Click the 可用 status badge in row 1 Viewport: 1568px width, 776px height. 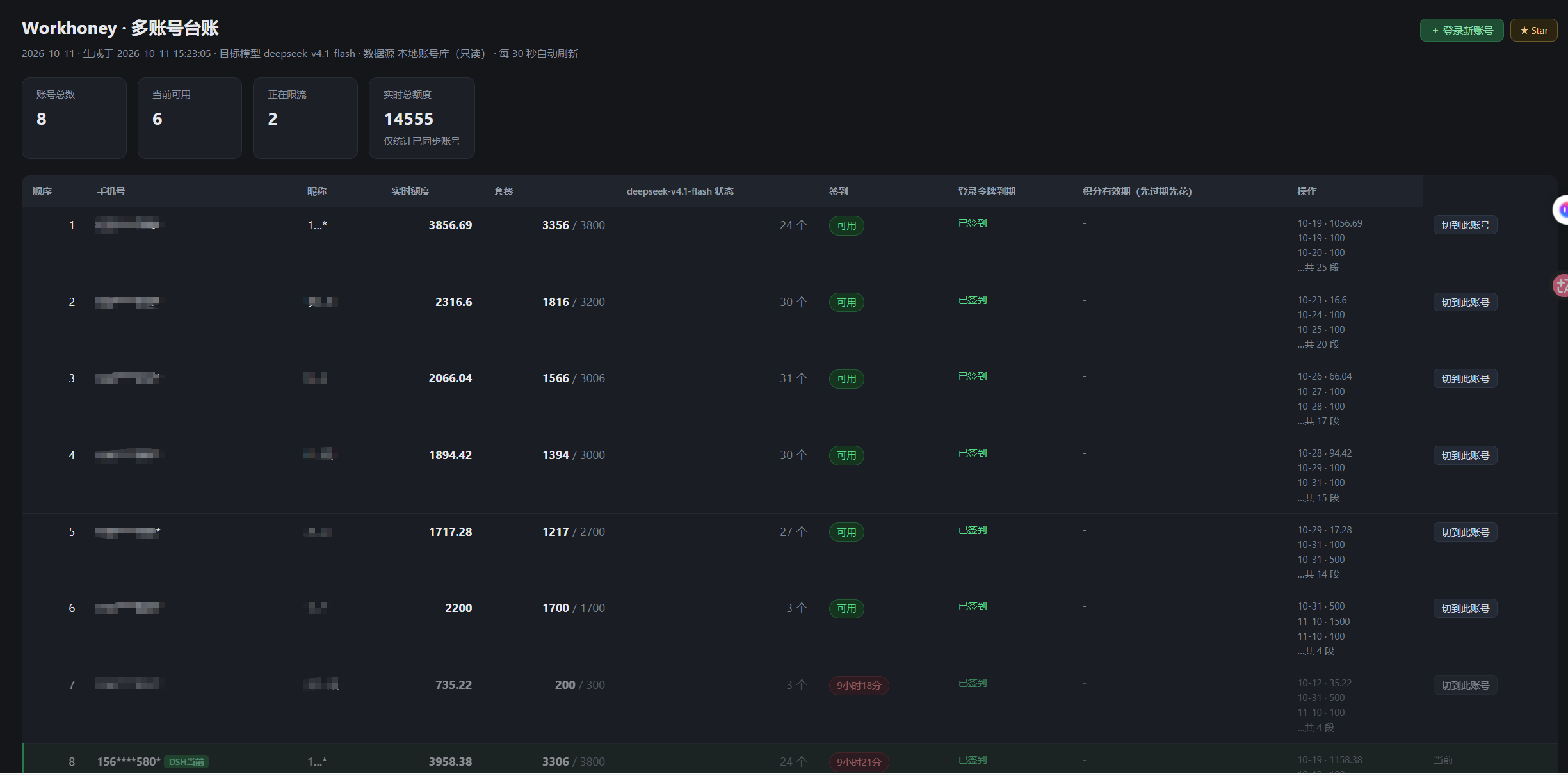click(x=846, y=226)
